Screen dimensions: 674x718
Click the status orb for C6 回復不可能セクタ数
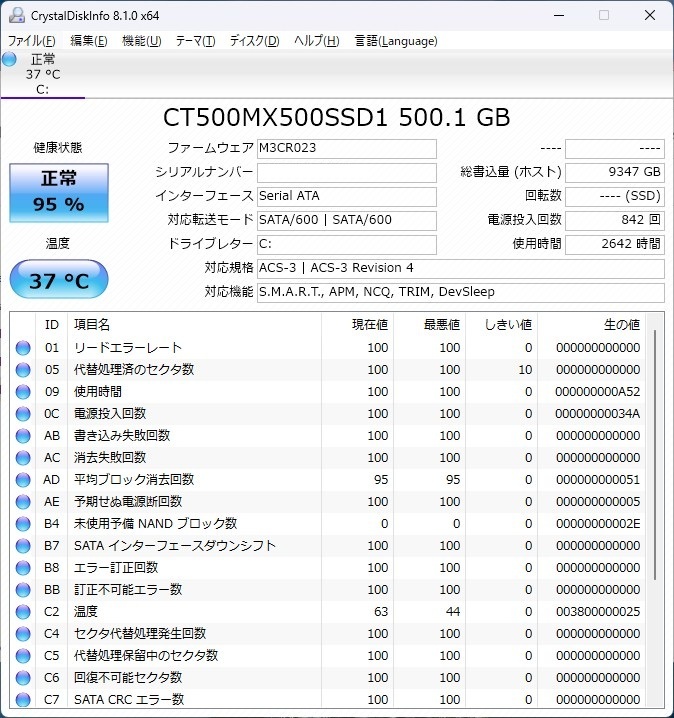23,678
